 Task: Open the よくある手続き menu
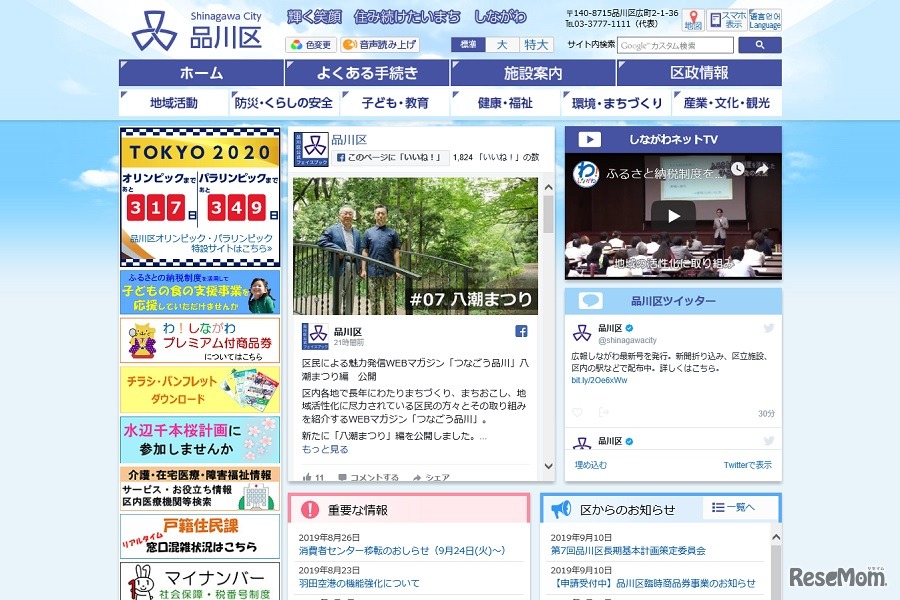point(365,72)
